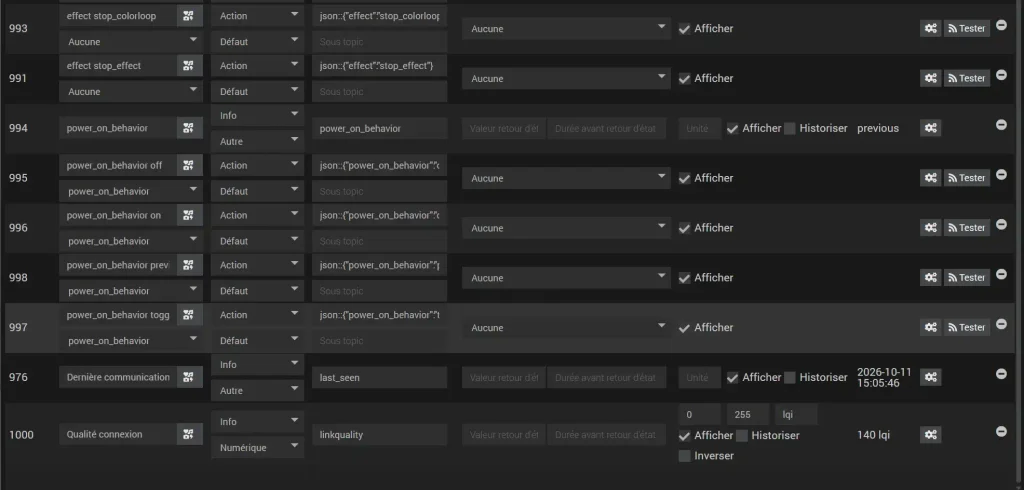Remove command 991 with minus icon

[1001, 75]
